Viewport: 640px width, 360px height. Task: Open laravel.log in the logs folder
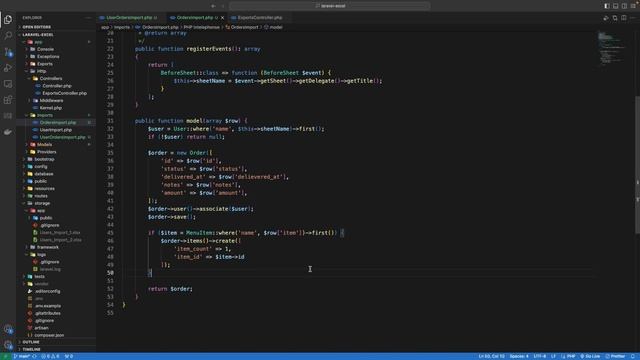pos(50,269)
